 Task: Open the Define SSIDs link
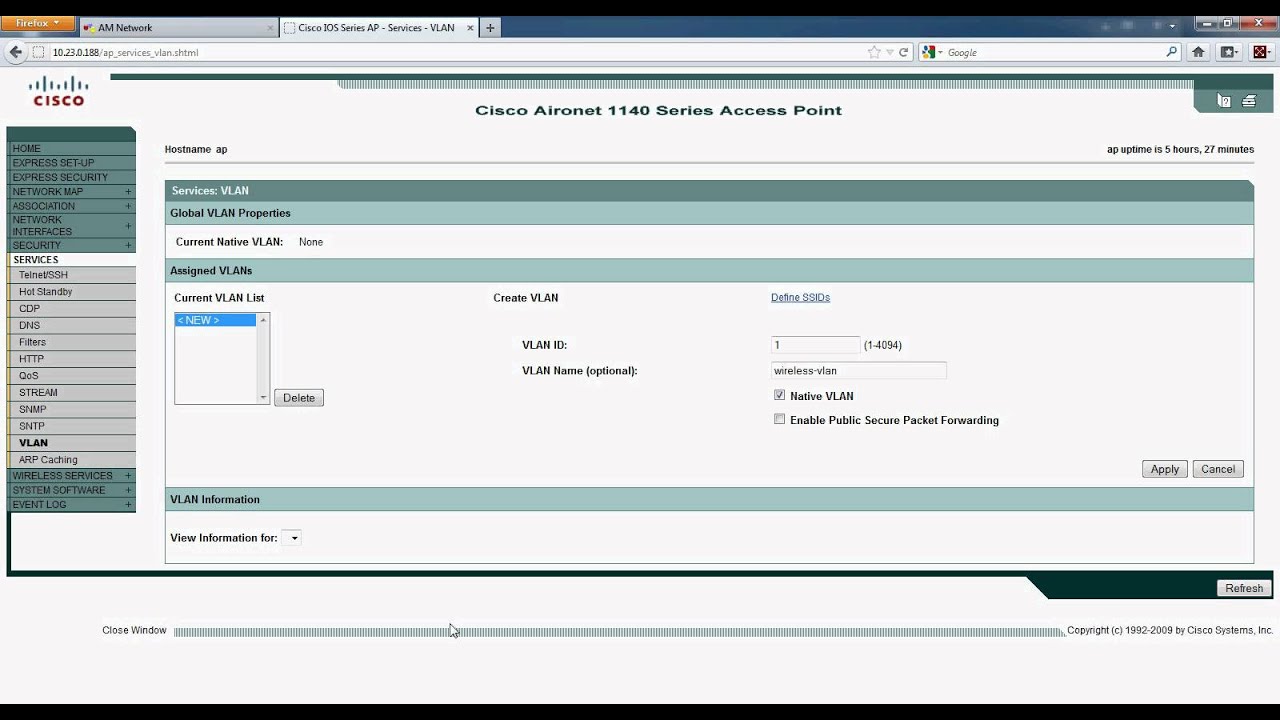(x=800, y=297)
